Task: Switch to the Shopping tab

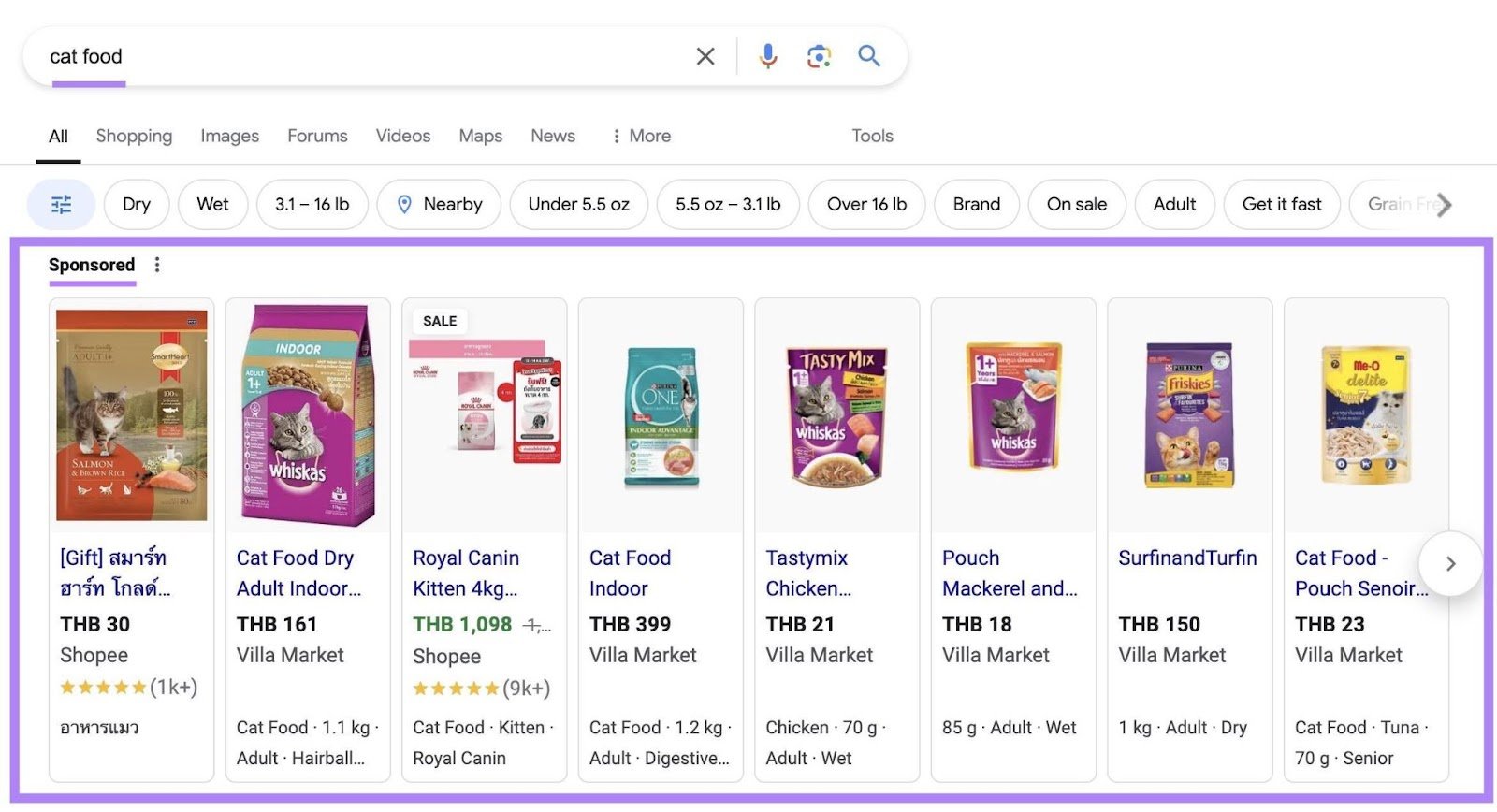Action: [x=134, y=136]
